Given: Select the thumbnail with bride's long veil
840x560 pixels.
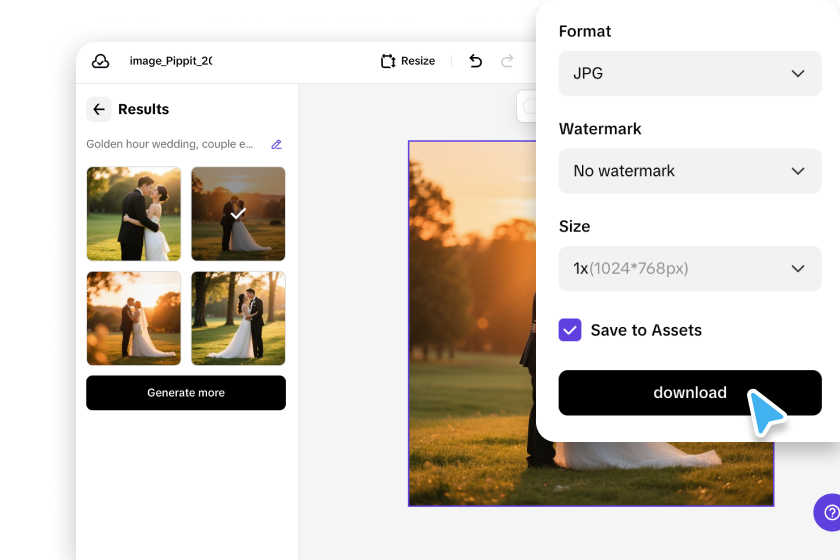Looking at the screenshot, I should [x=134, y=318].
